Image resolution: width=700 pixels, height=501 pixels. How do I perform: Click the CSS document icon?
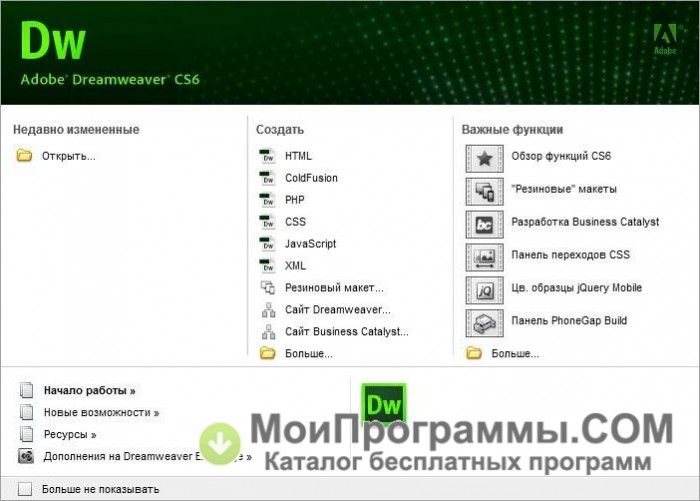pos(267,221)
